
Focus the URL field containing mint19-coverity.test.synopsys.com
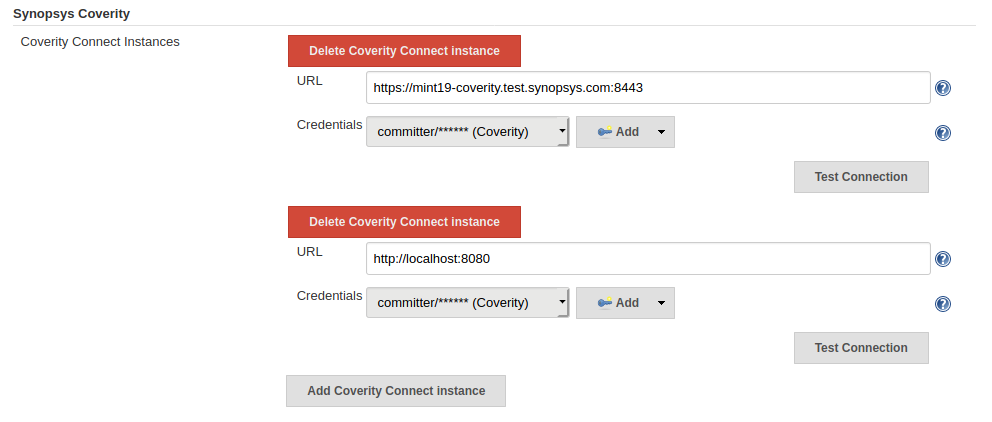click(648, 87)
